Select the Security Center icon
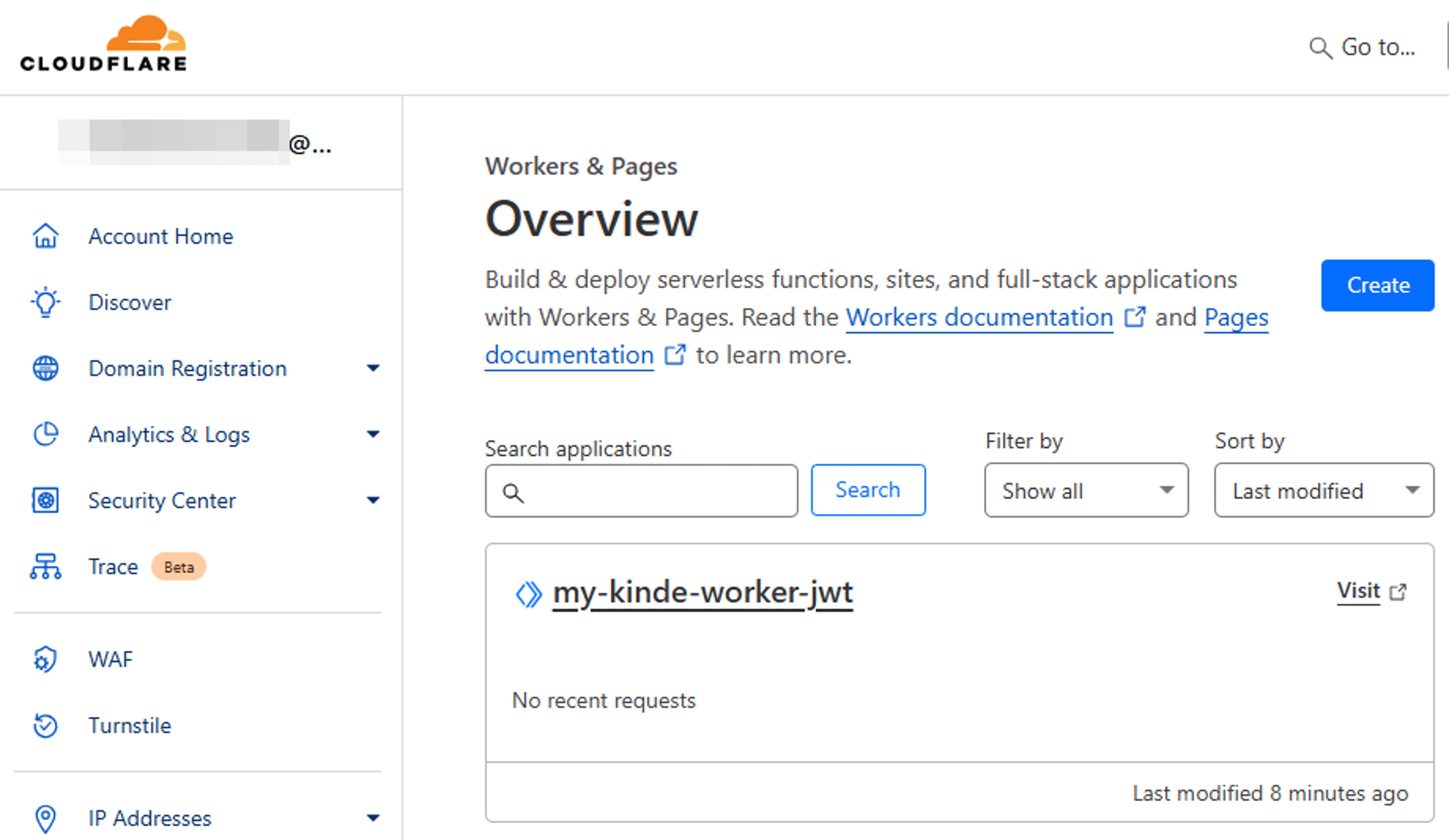Viewport: 1449px width, 840px height. [x=45, y=500]
